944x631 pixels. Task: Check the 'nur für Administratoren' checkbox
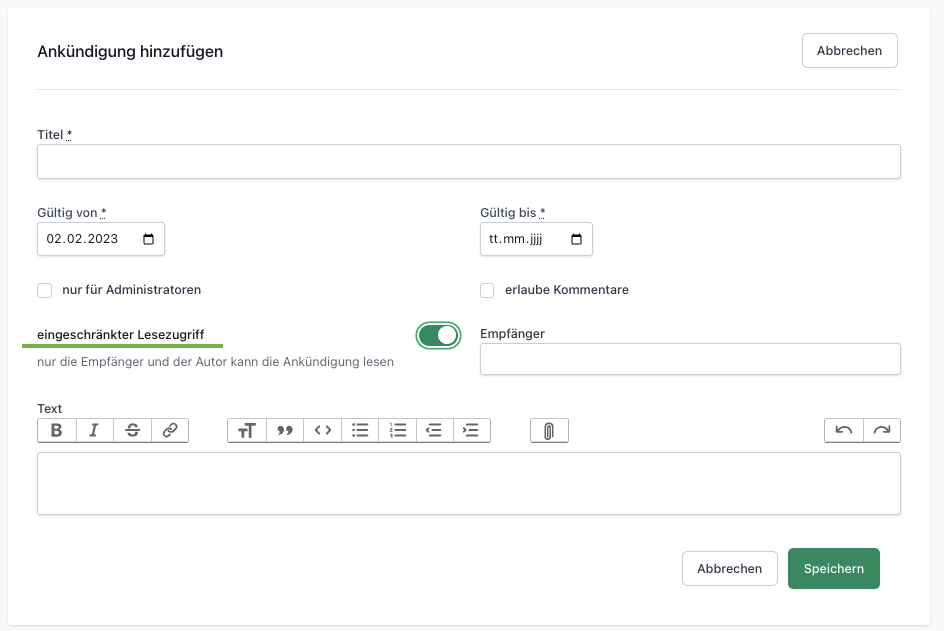pos(45,290)
